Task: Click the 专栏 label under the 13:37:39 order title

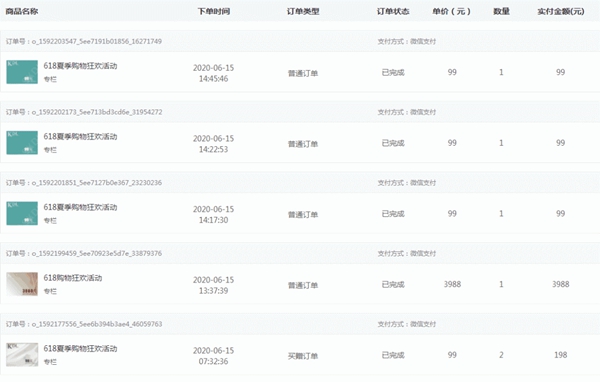Action: 50,291
